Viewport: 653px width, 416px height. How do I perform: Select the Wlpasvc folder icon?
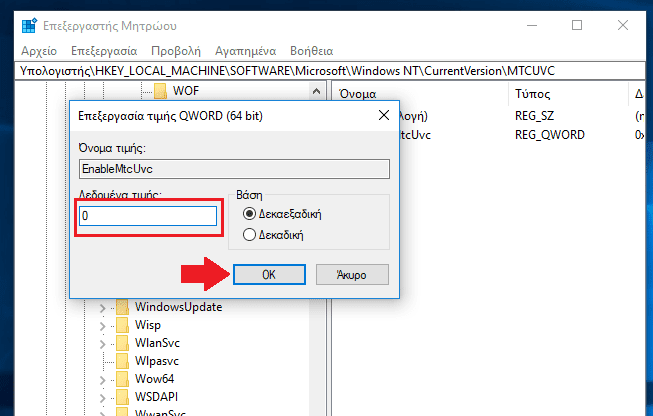coord(122,361)
